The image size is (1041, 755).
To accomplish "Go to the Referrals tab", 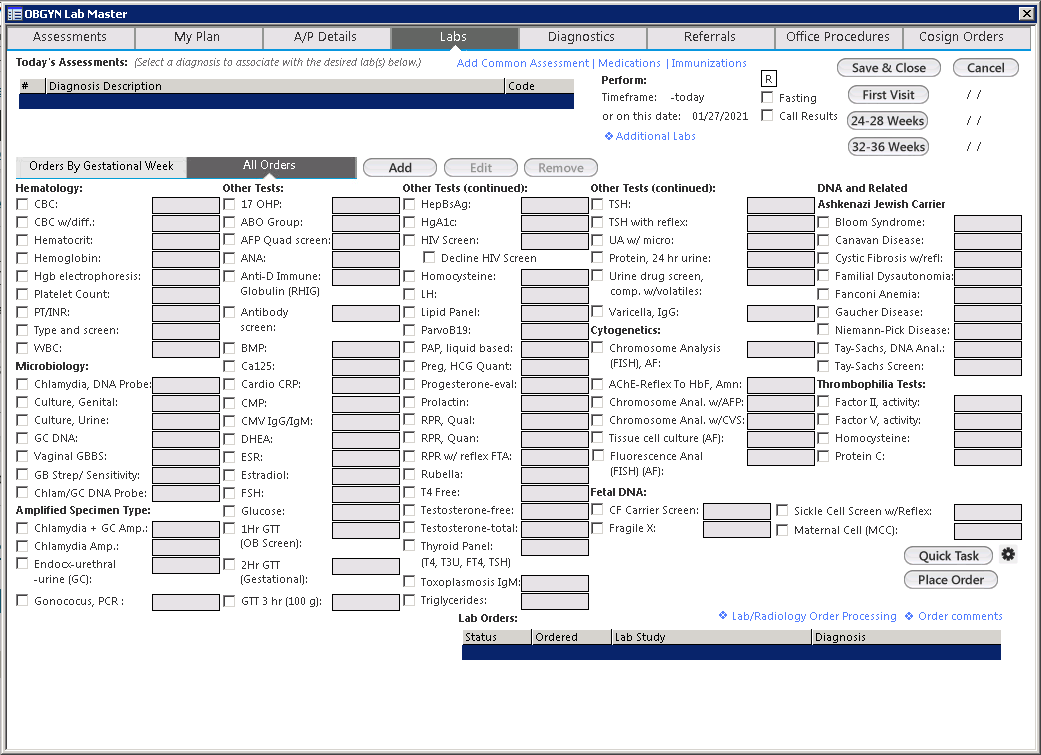I will (710, 37).
